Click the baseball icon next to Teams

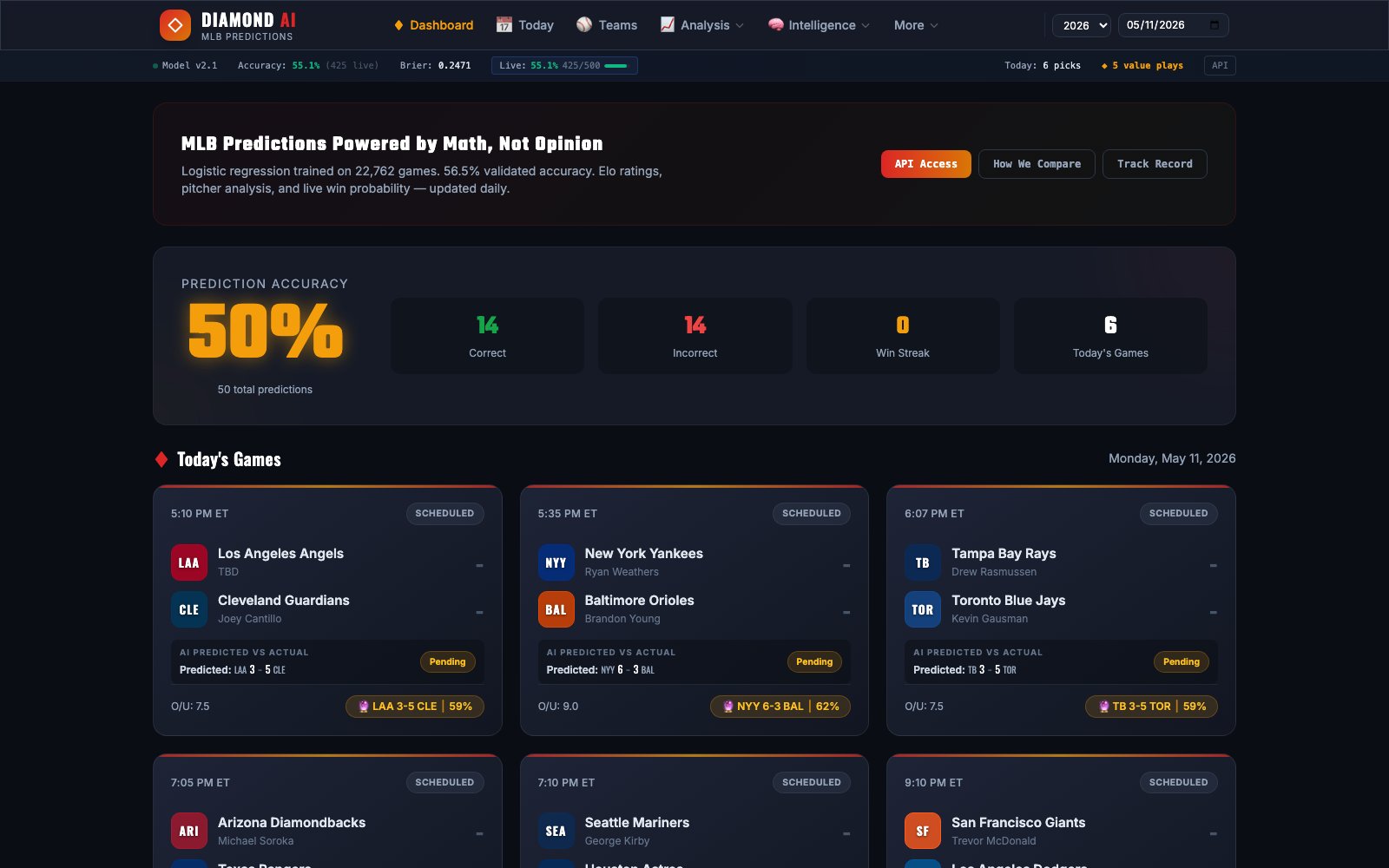[x=584, y=25]
